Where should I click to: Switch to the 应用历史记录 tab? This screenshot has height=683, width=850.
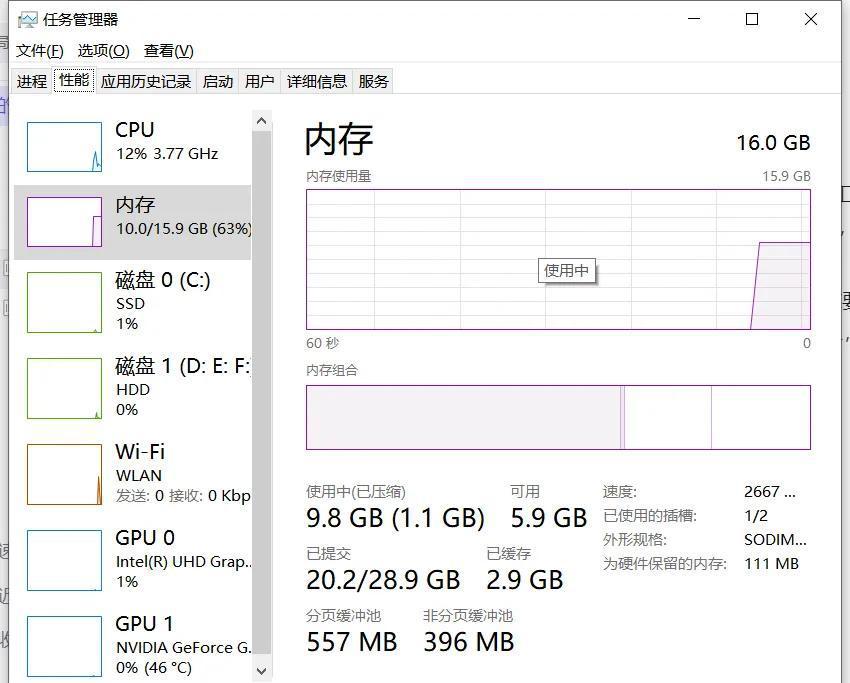146,81
